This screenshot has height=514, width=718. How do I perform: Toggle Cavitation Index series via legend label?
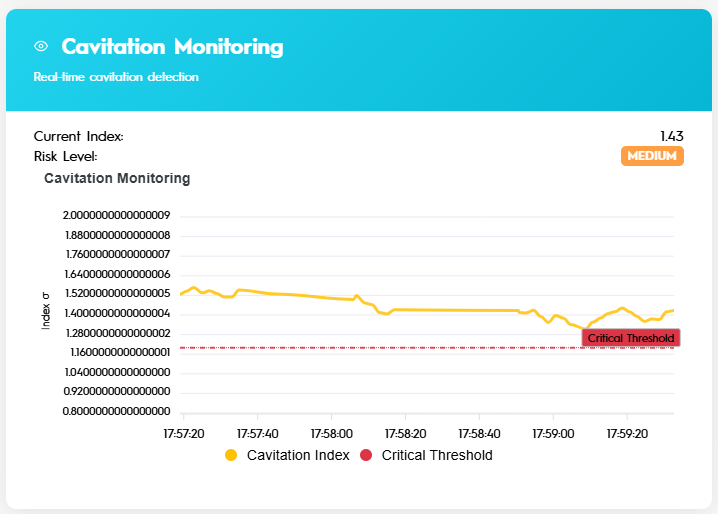[298, 455]
